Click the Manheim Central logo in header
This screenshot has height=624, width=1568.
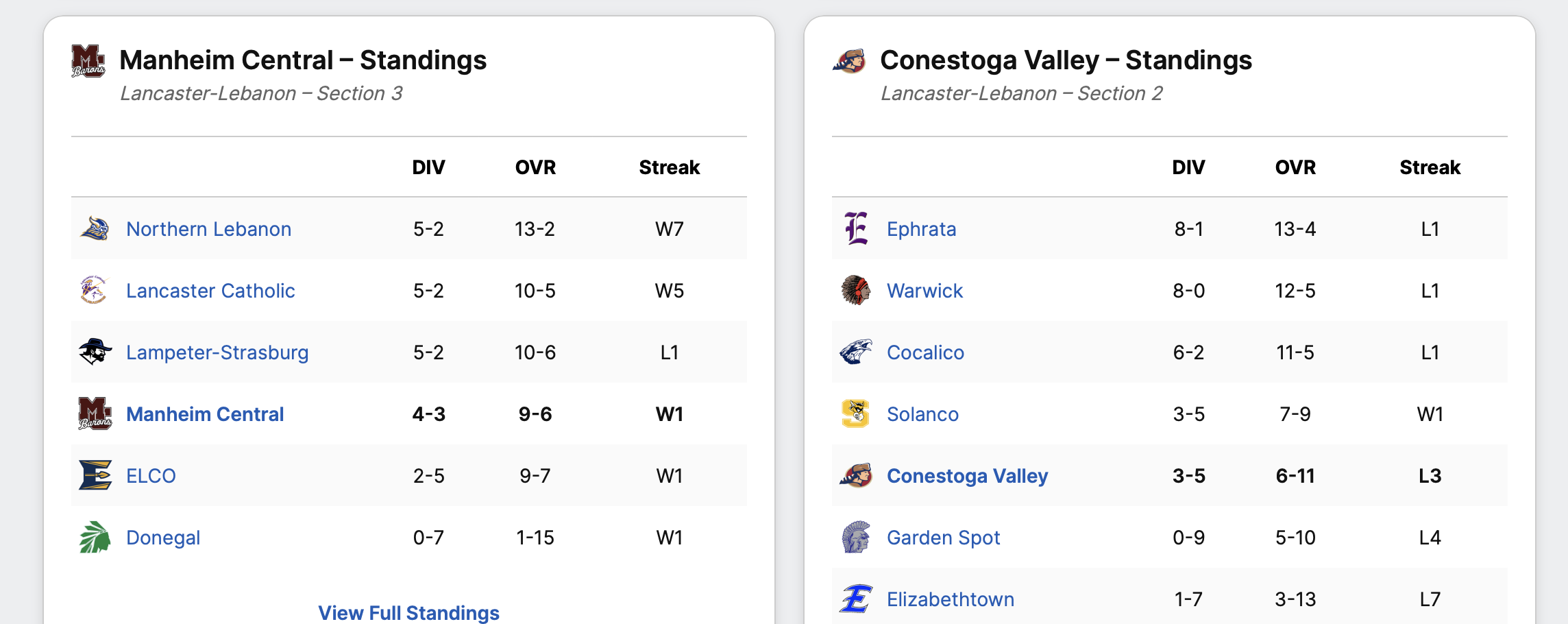pos(88,61)
